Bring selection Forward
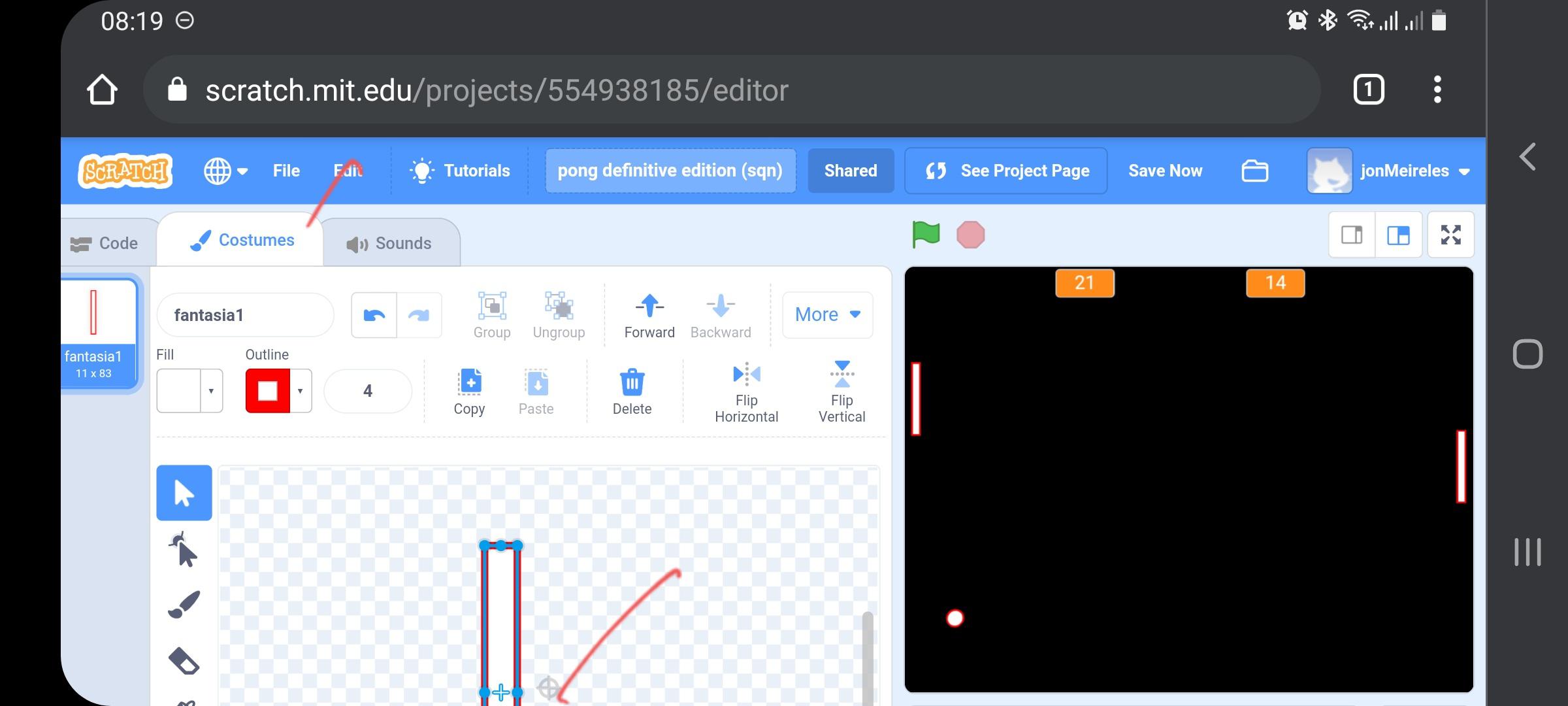Screen dimensions: 1568x706 649,315
